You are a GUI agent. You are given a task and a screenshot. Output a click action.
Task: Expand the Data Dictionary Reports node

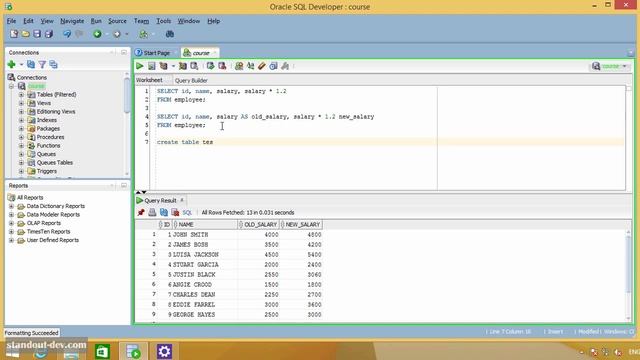point(11,206)
